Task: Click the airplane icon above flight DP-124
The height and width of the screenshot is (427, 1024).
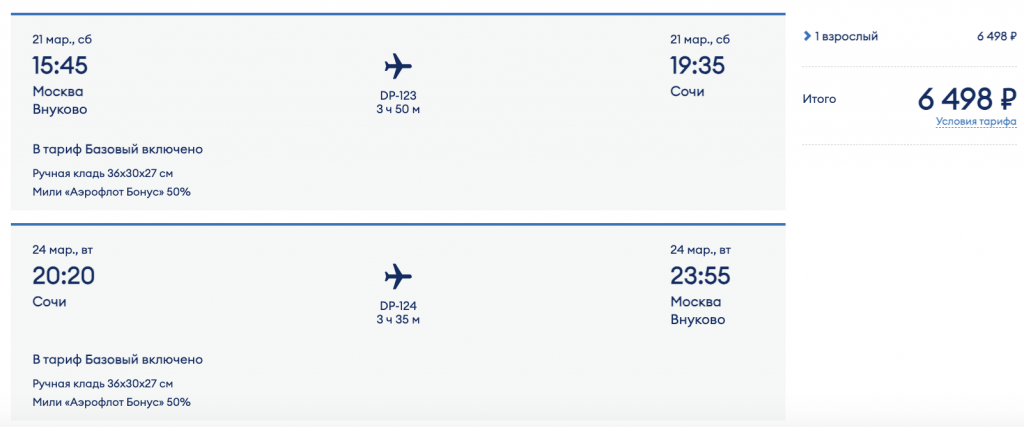Action: click(x=398, y=276)
